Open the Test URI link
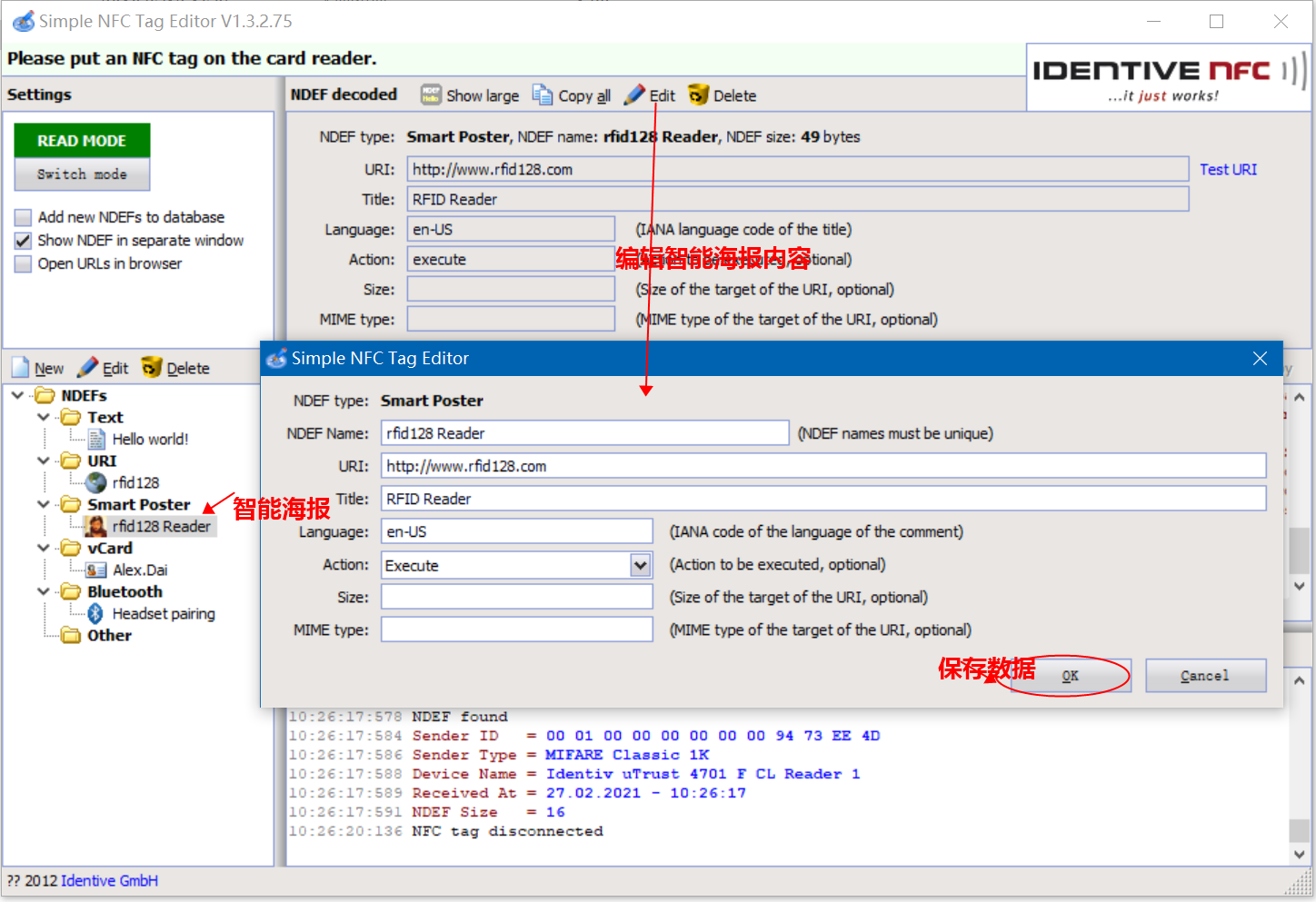 [x=1228, y=169]
